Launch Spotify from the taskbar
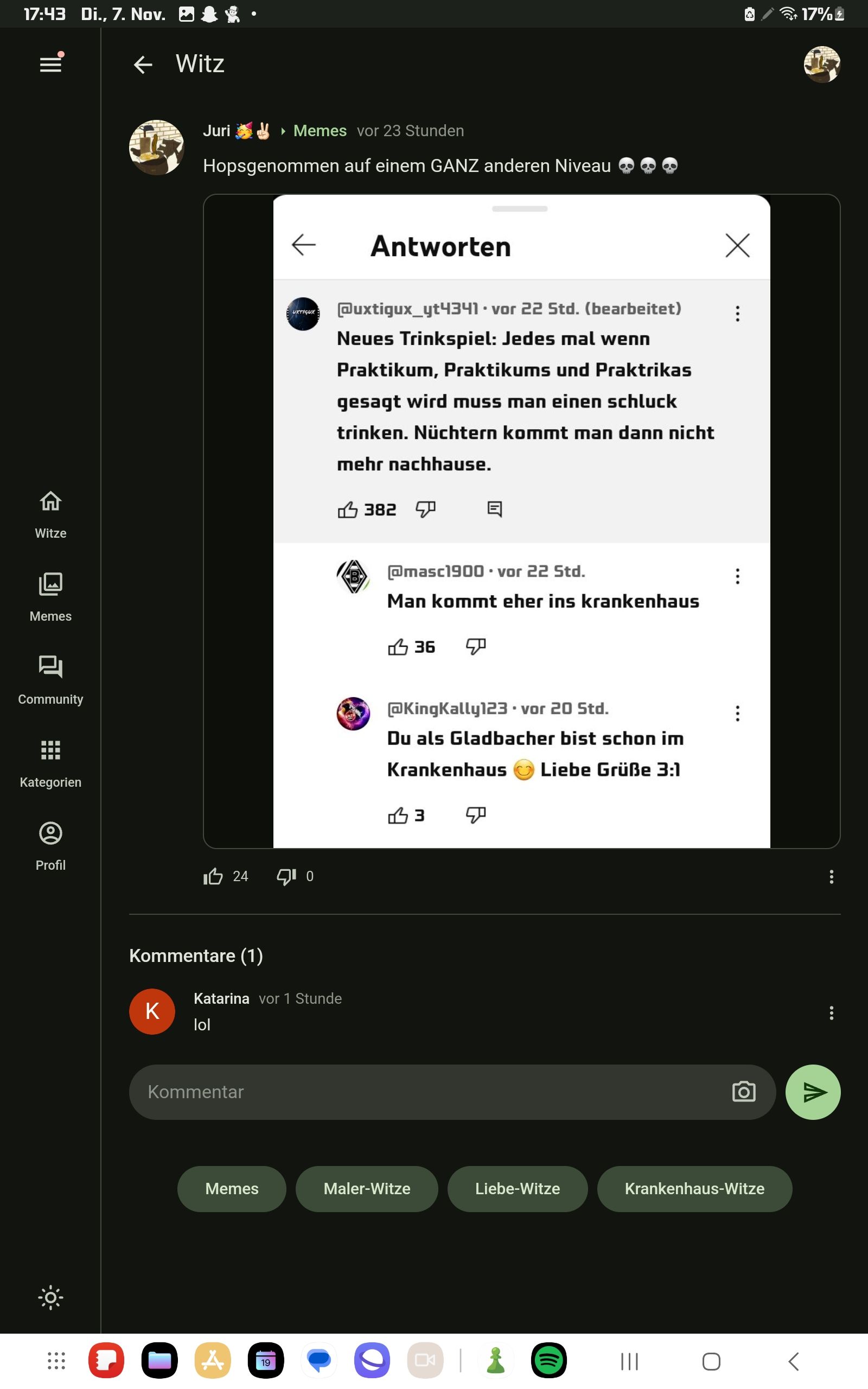The height and width of the screenshot is (1389, 868). click(x=548, y=1361)
